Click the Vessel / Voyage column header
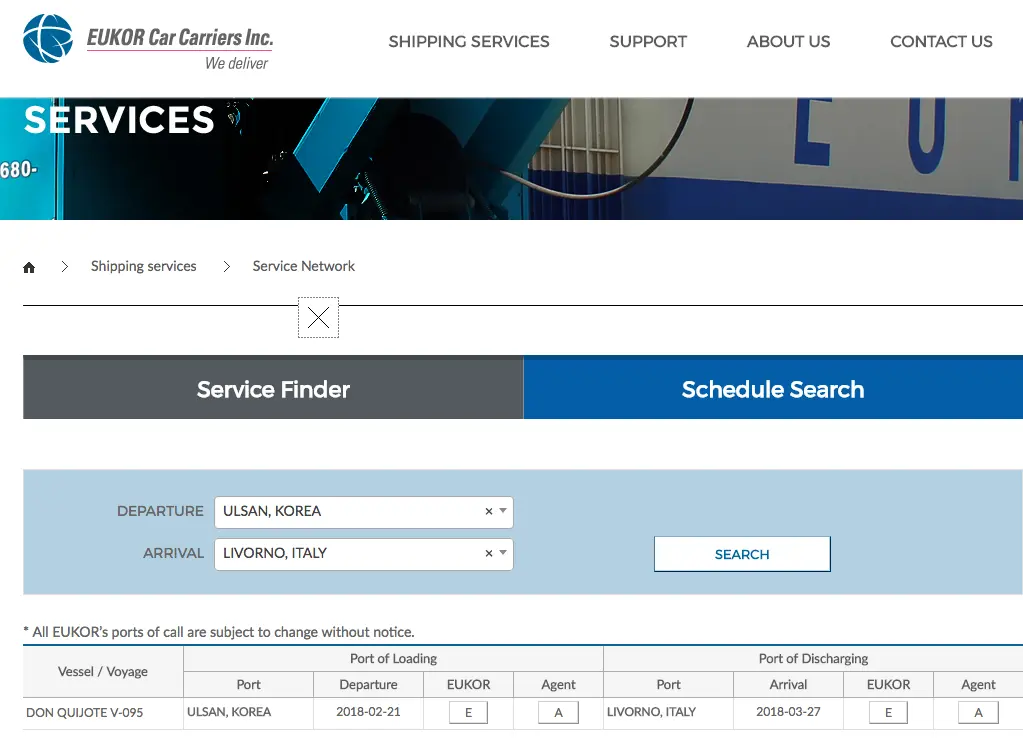 click(103, 672)
